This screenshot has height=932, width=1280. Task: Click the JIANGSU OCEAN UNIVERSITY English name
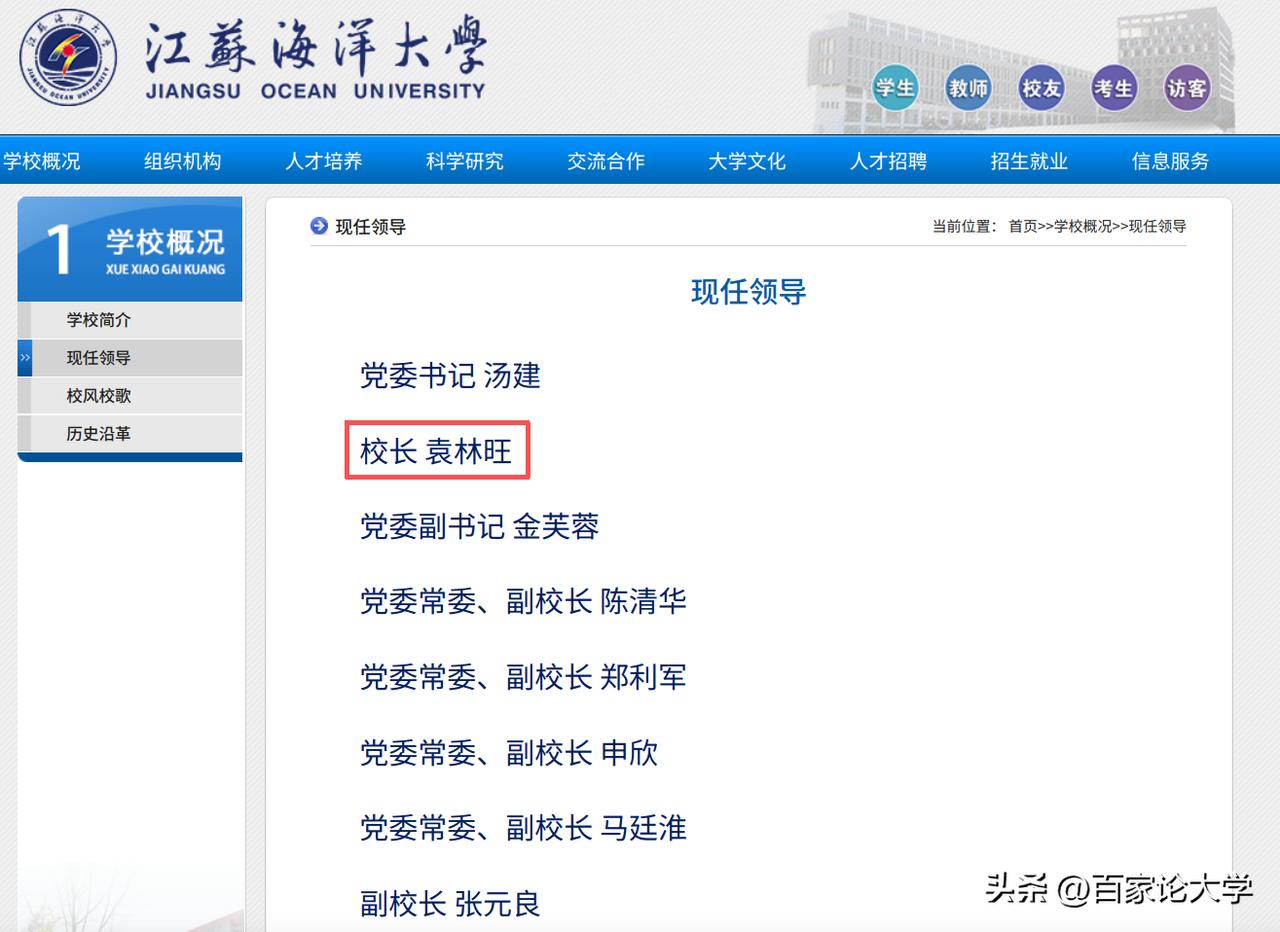[x=315, y=91]
